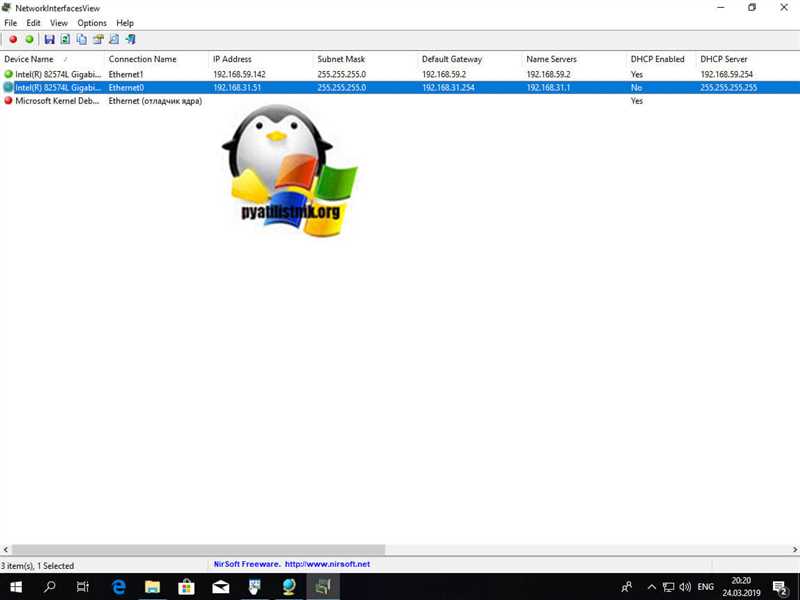
Task: Open Task View on the taskbar
Action: tap(83, 587)
